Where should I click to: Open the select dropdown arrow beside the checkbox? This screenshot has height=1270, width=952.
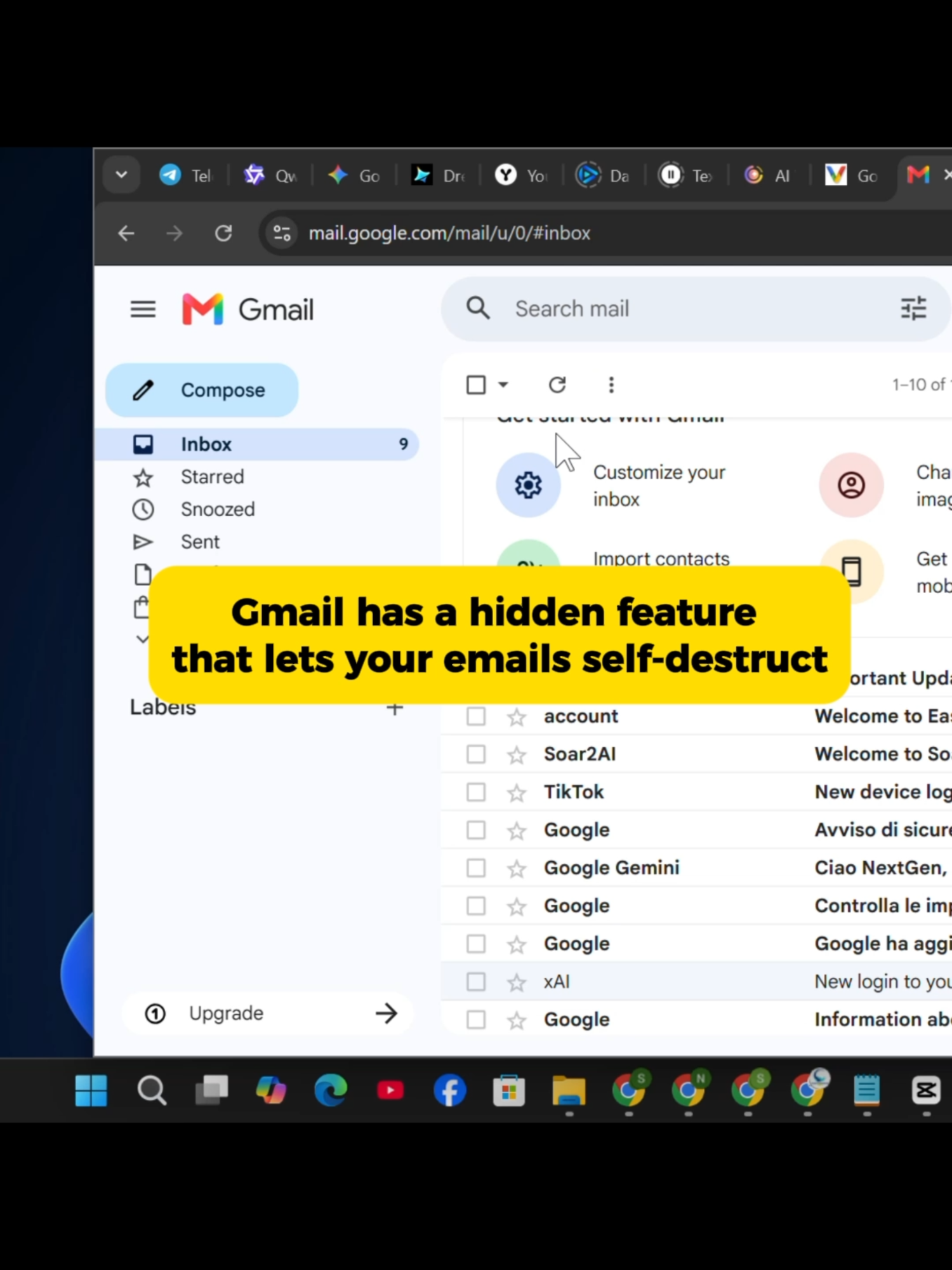pyautogui.click(x=503, y=385)
